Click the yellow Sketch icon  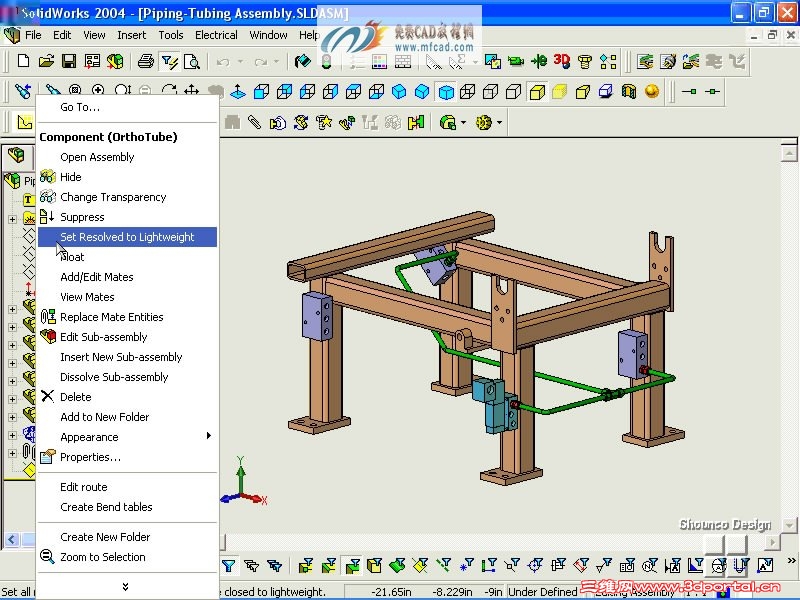[24, 122]
